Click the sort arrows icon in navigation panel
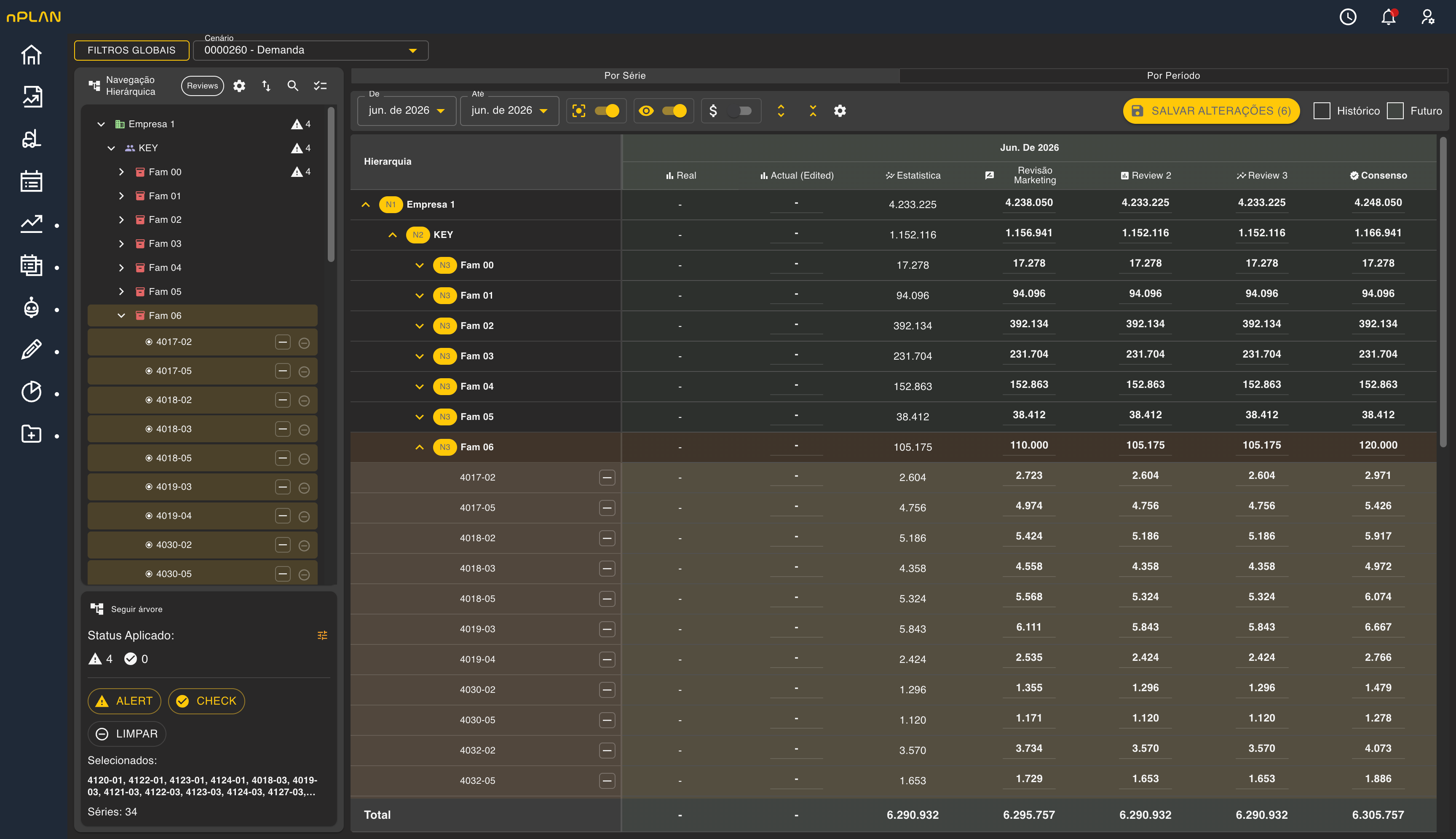This screenshot has width=1456, height=839. click(x=266, y=86)
